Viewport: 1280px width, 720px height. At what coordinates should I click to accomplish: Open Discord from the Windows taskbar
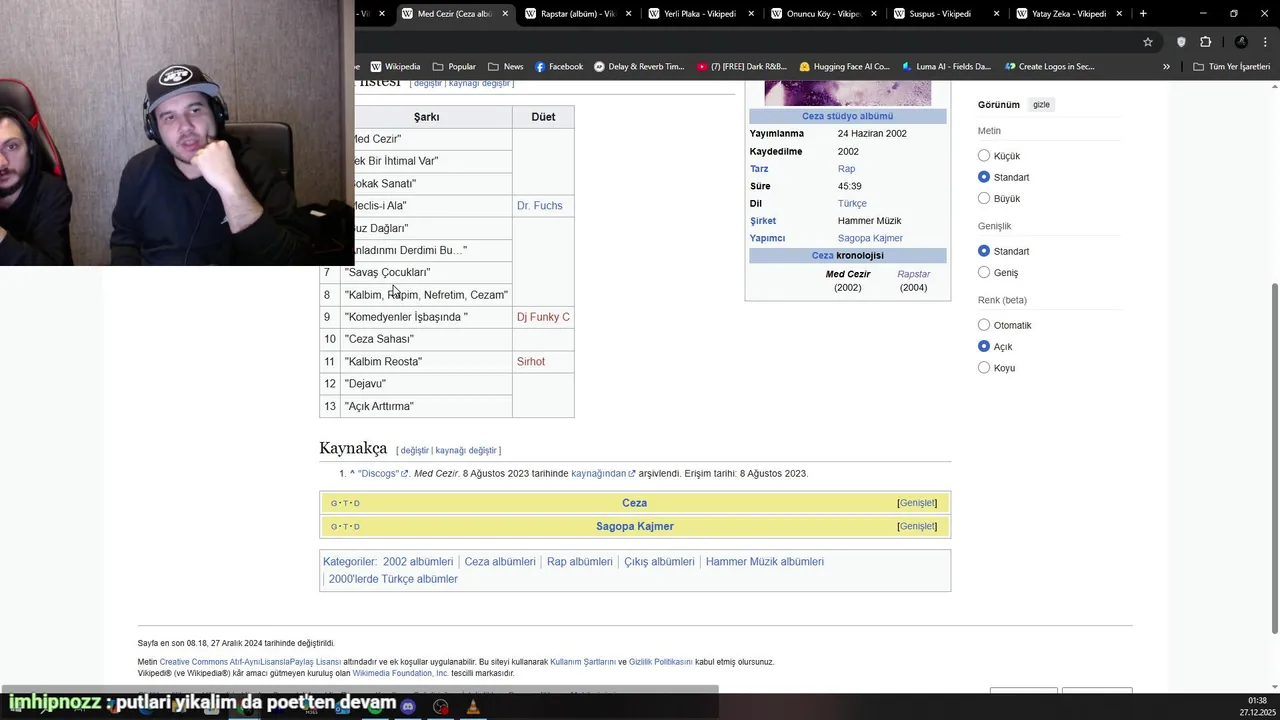tap(408, 707)
